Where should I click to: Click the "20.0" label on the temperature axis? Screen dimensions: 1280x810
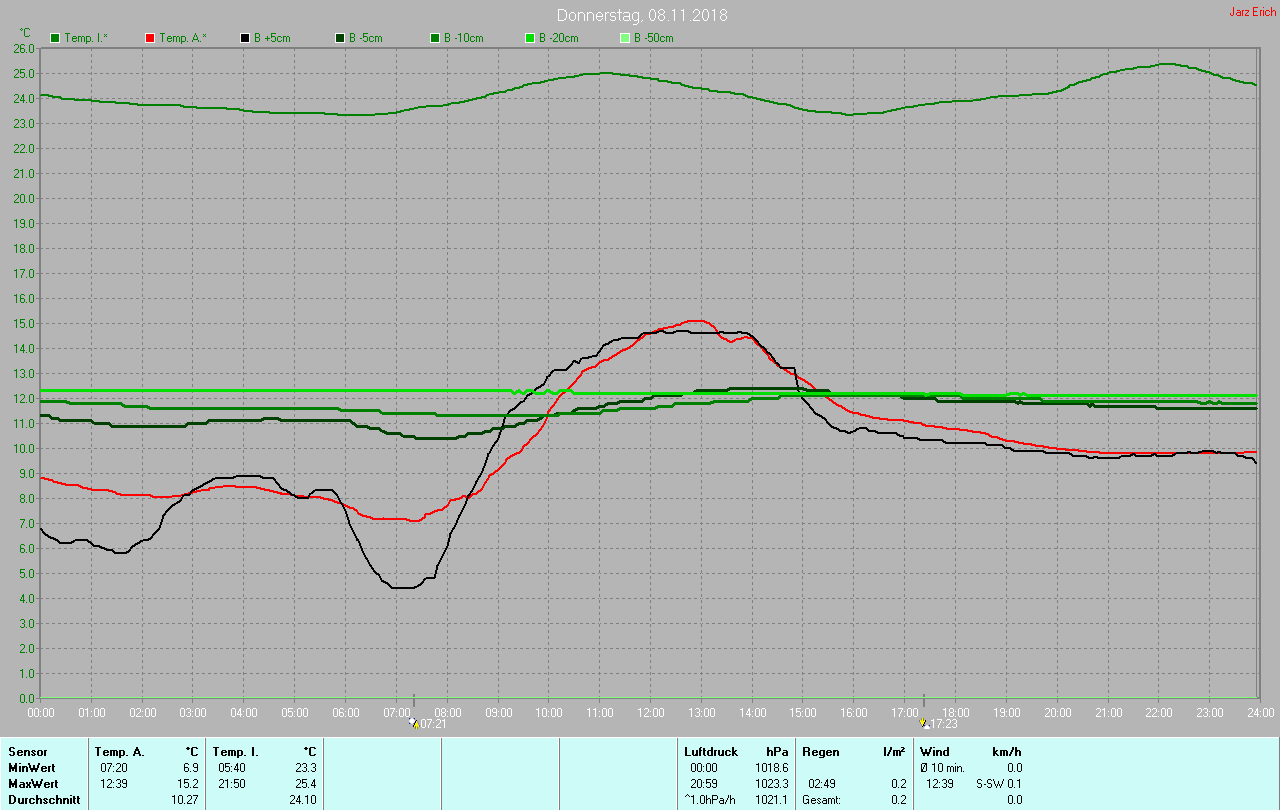25,198
